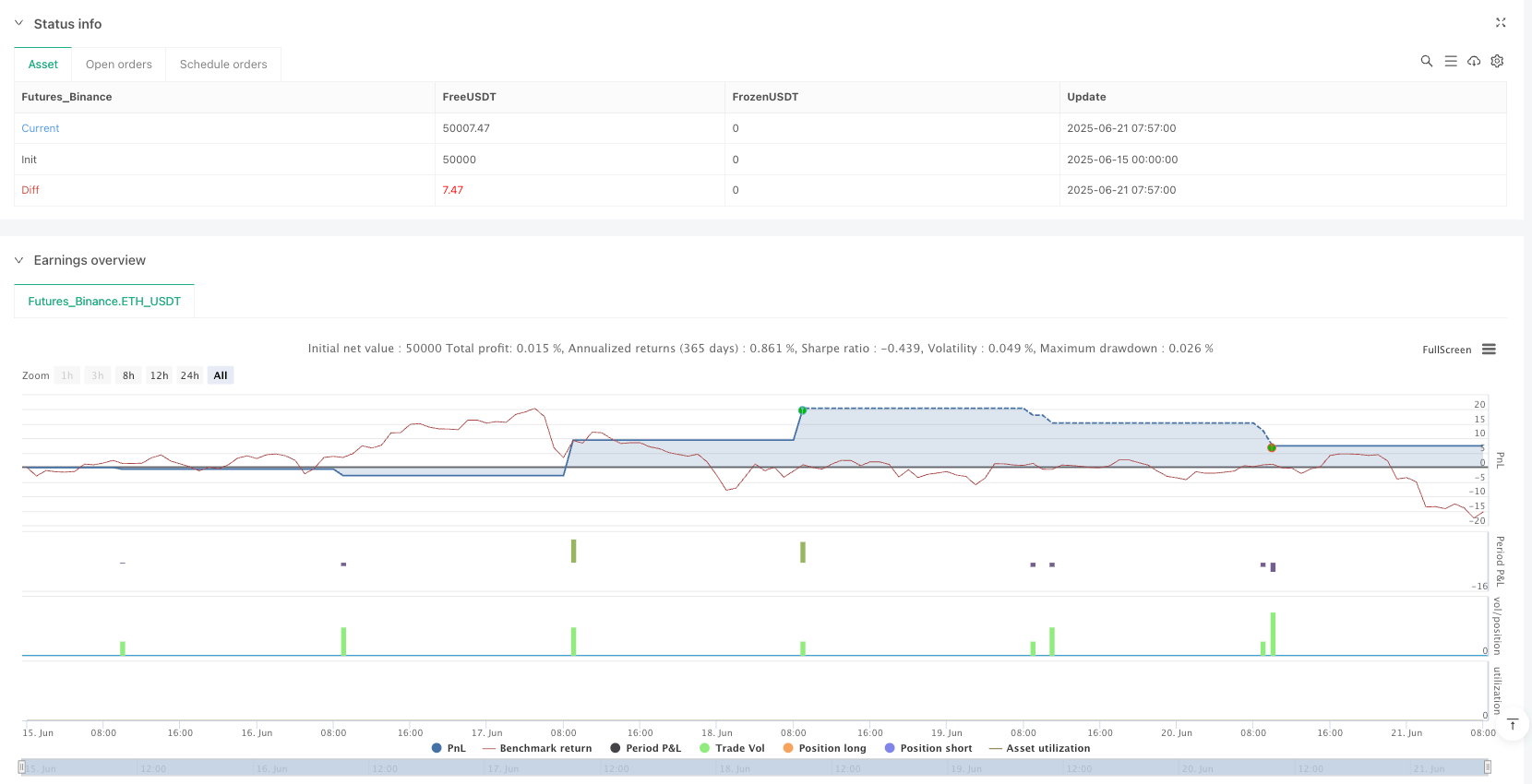Viewport: 1532px width, 784px height.
Task: Toggle Benchmark return series visibility
Action: pos(537,748)
